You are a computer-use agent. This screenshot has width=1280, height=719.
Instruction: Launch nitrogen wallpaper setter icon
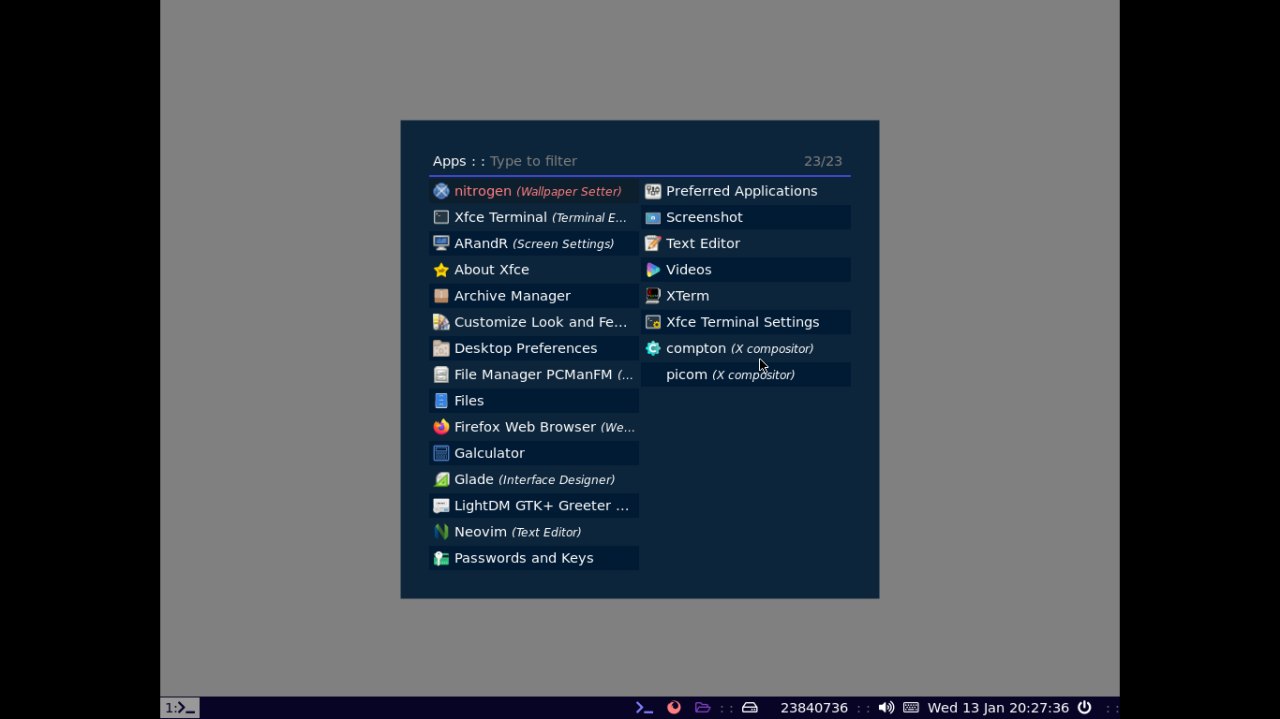441,191
